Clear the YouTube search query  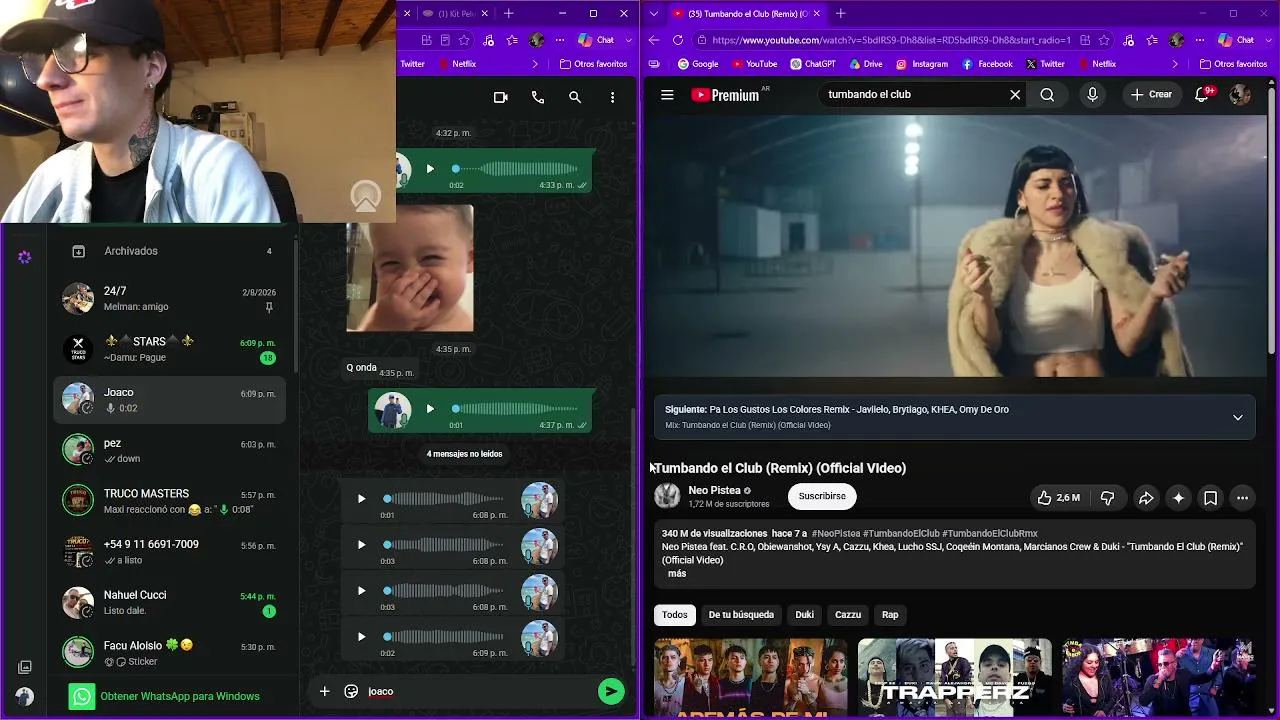1015,95
